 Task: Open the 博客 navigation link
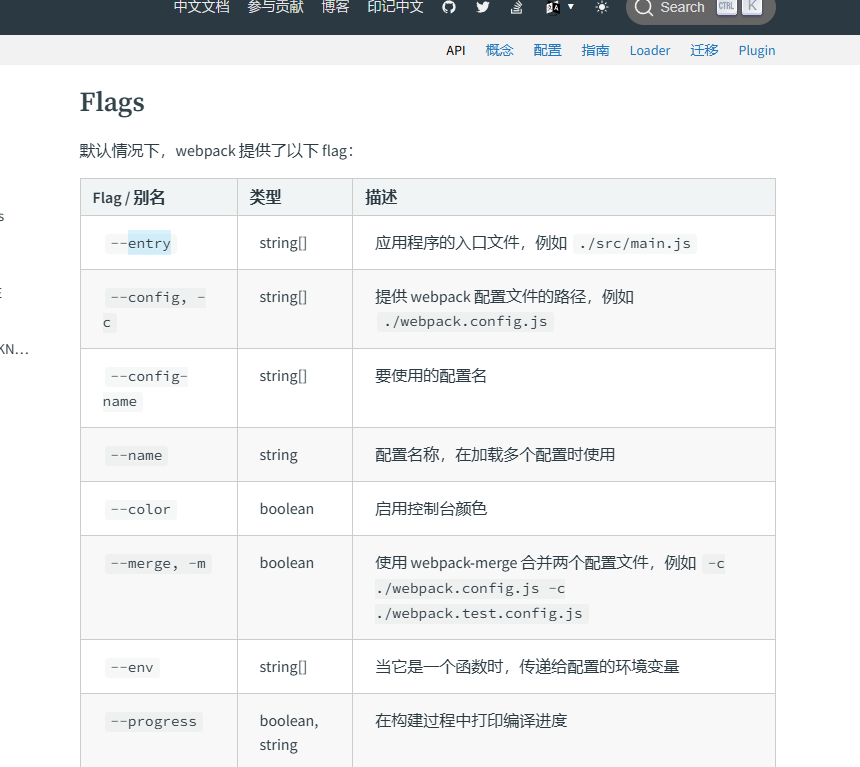[x=335, y=7]
